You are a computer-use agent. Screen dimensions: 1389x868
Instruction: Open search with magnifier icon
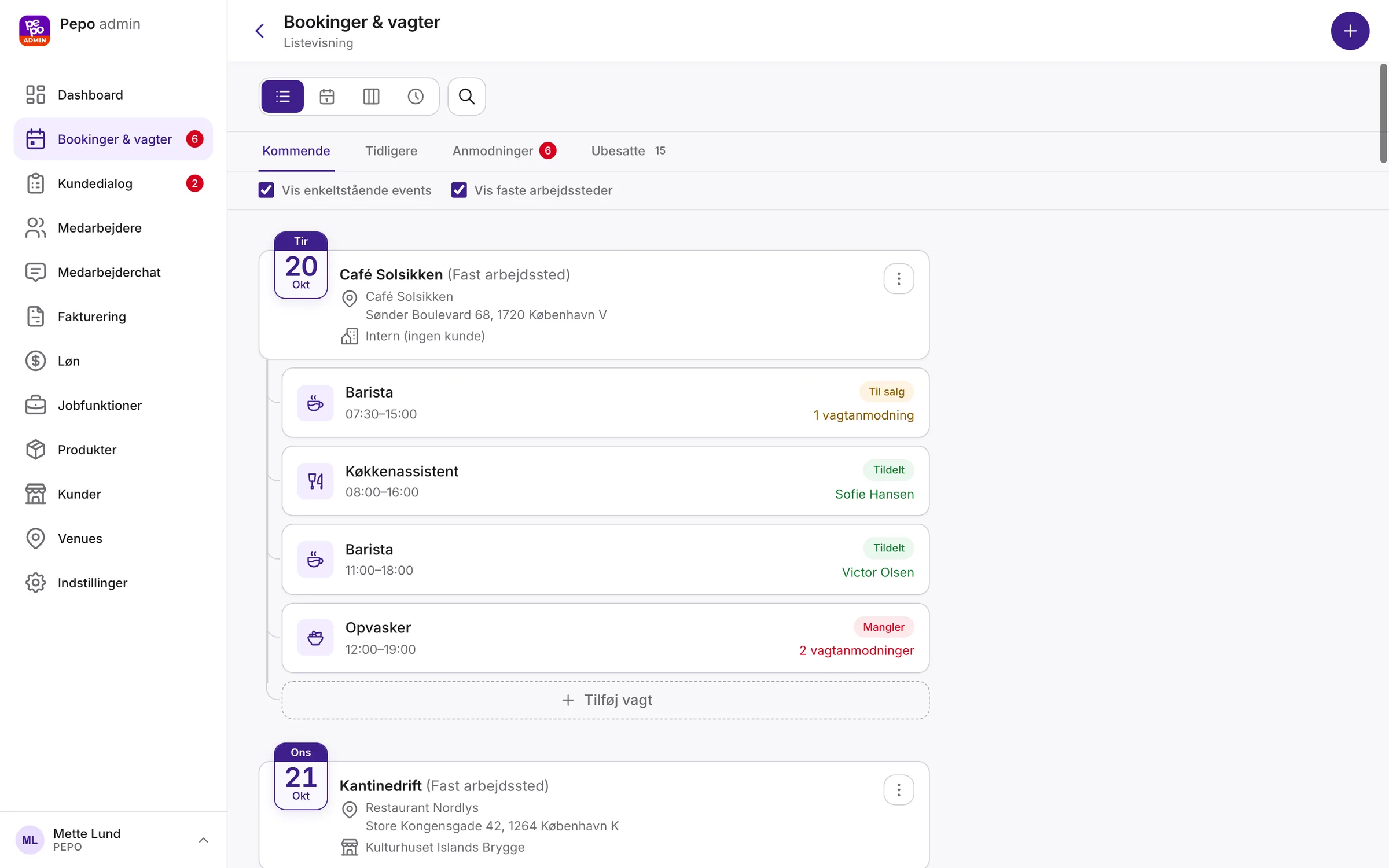[466, 96]
